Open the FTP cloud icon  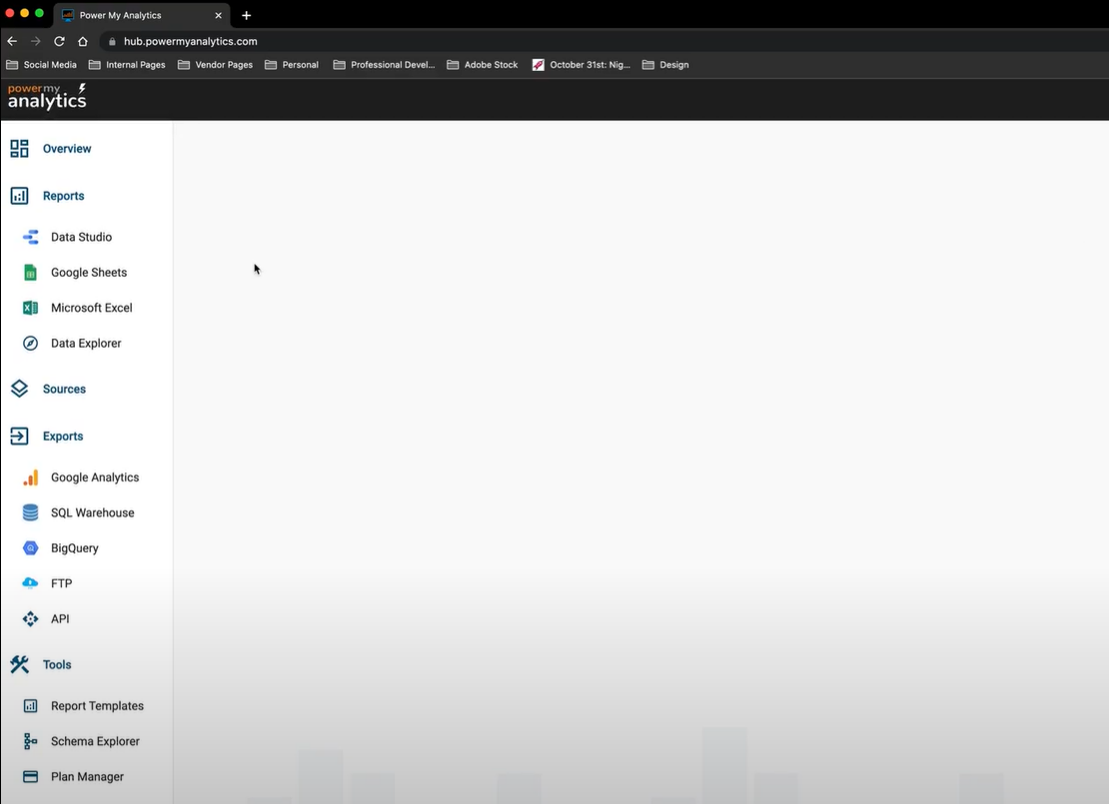[x=30, y=583]
